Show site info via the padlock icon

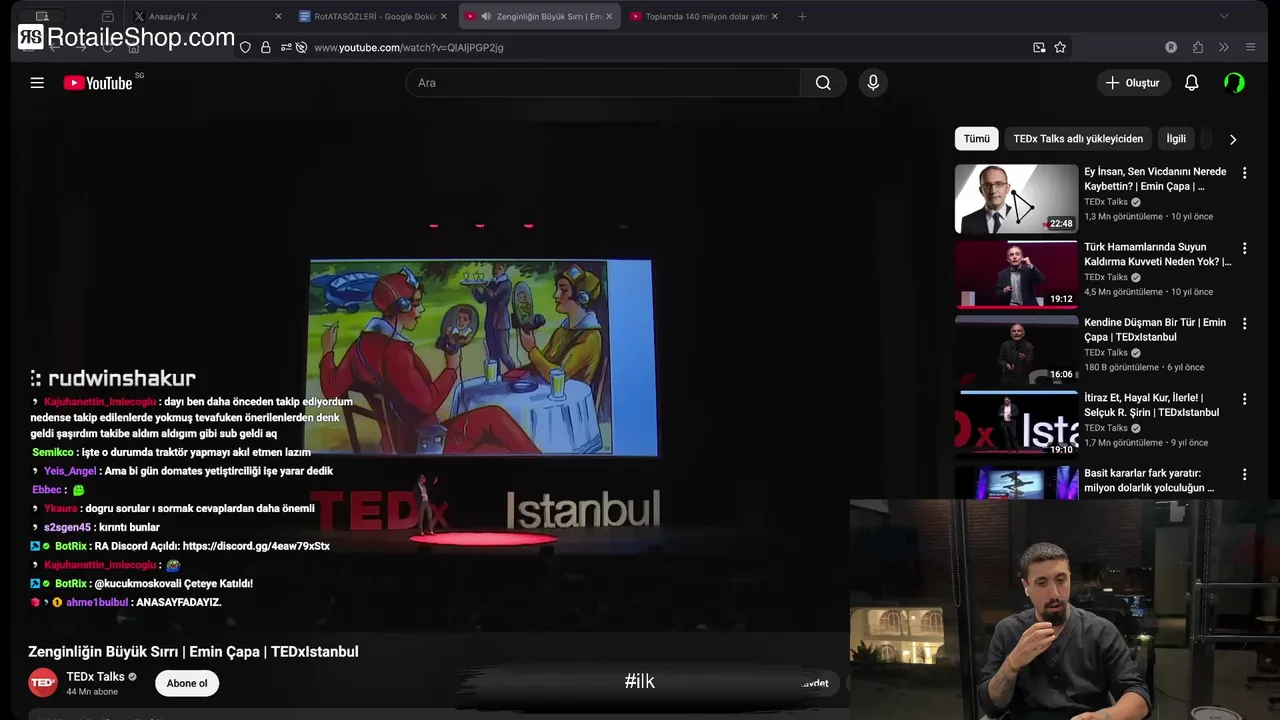[266, 47]
